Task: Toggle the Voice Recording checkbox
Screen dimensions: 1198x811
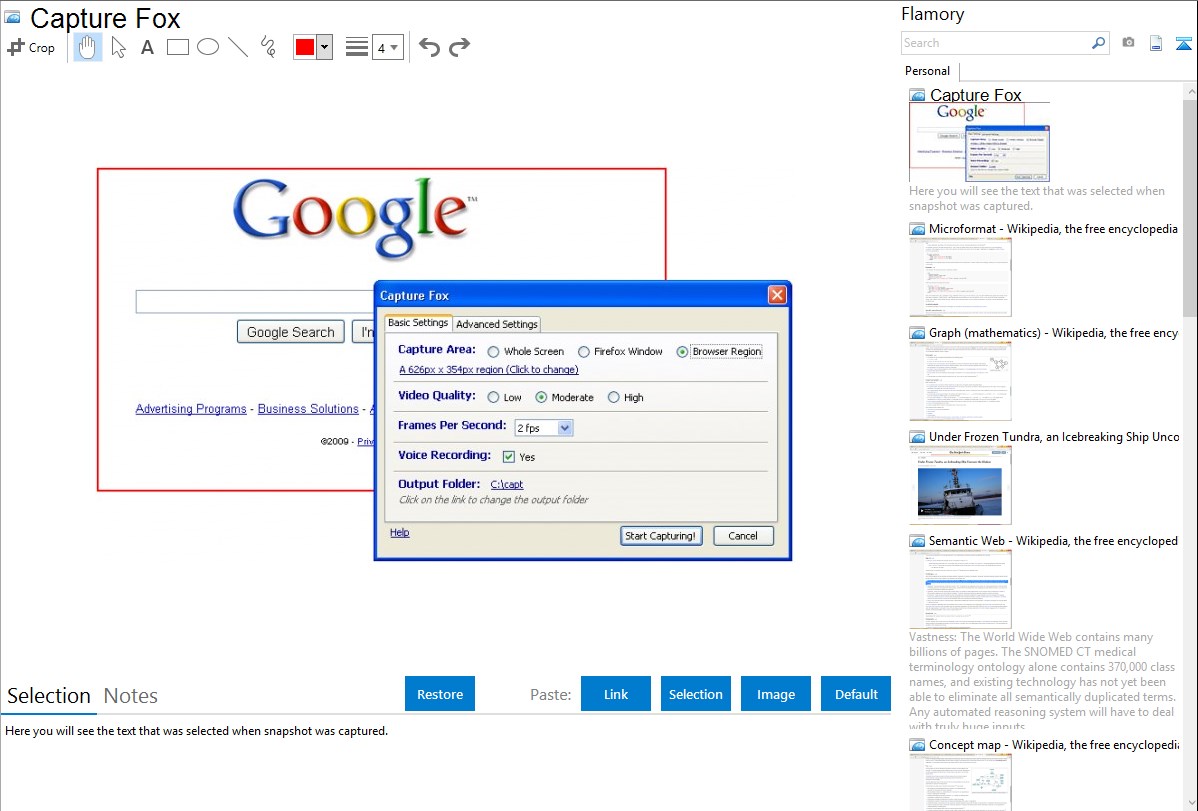Action: pos(509,457)
